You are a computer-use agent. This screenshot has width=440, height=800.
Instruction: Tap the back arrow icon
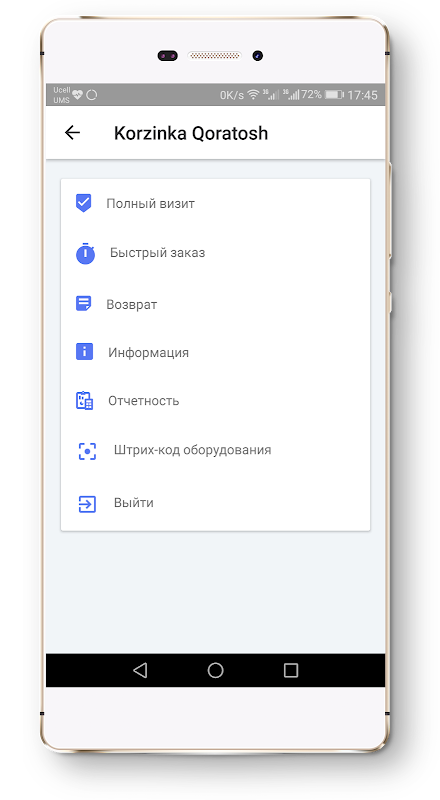coord(72,133)
